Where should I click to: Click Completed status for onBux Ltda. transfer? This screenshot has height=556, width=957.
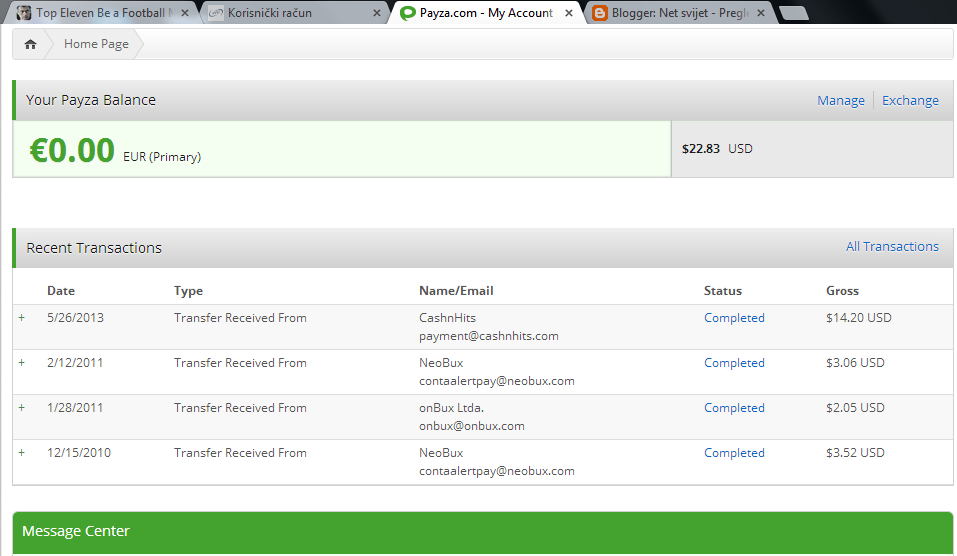[x=734, y=408]
